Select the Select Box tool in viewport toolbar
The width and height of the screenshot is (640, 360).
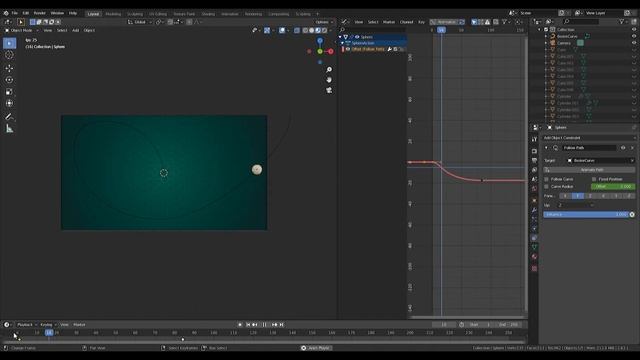pos(9,43)
